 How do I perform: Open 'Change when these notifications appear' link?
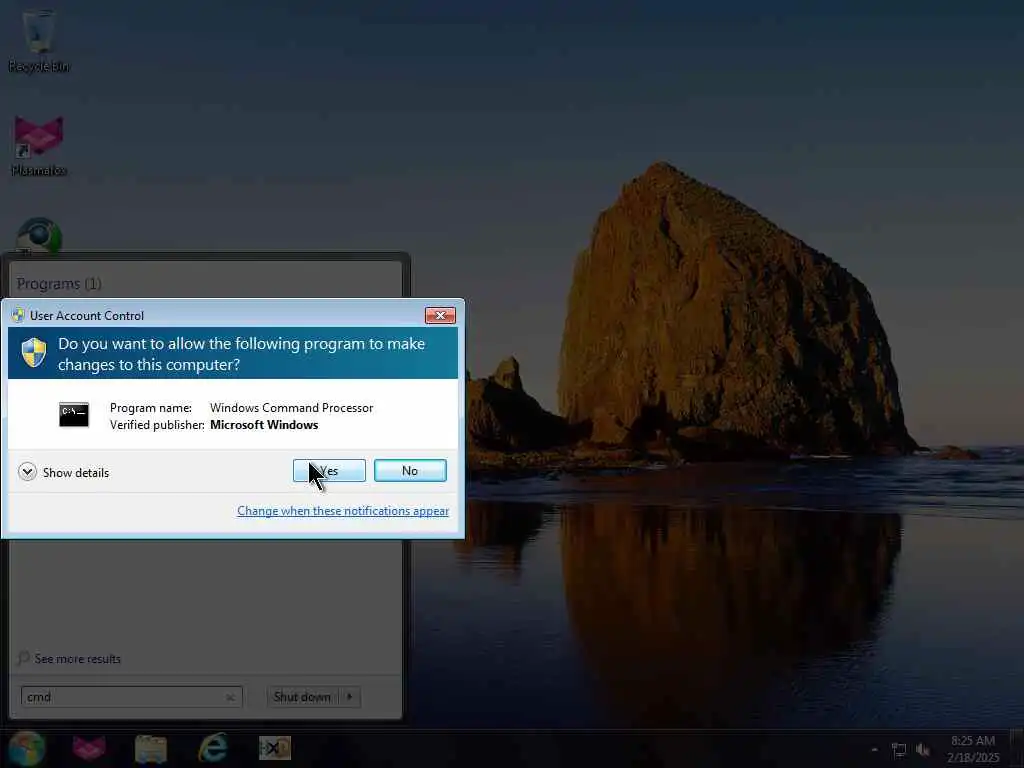pyautogui.click(x=343, y=511)
